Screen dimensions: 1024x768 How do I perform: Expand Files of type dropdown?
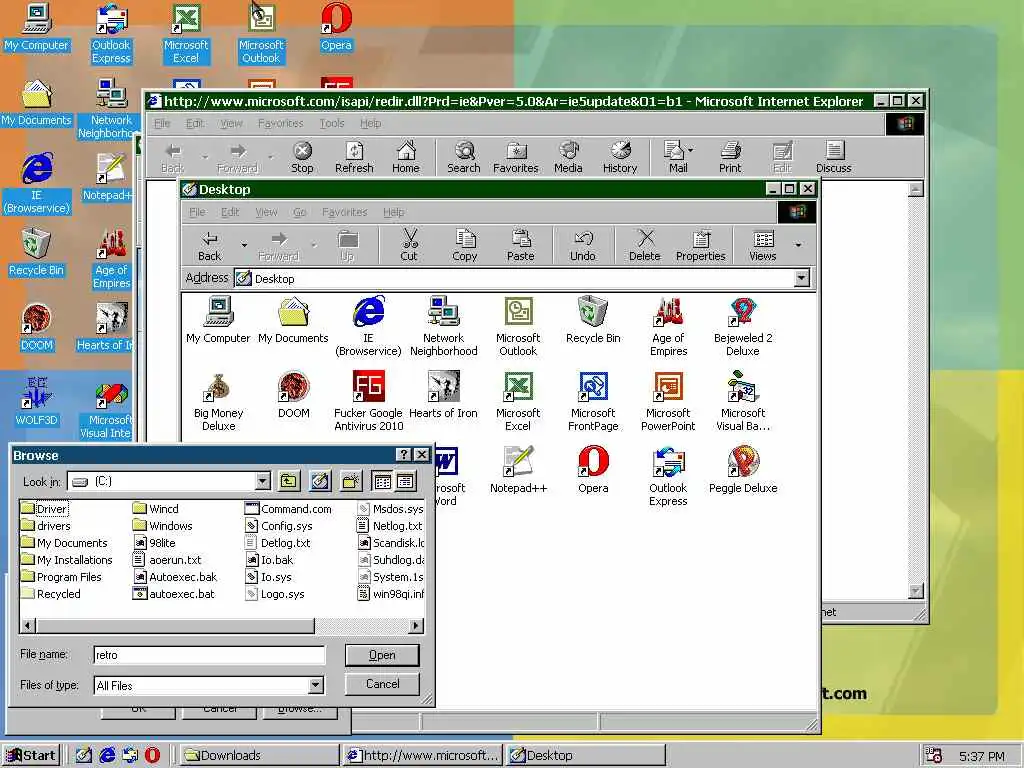coord(315,685)
